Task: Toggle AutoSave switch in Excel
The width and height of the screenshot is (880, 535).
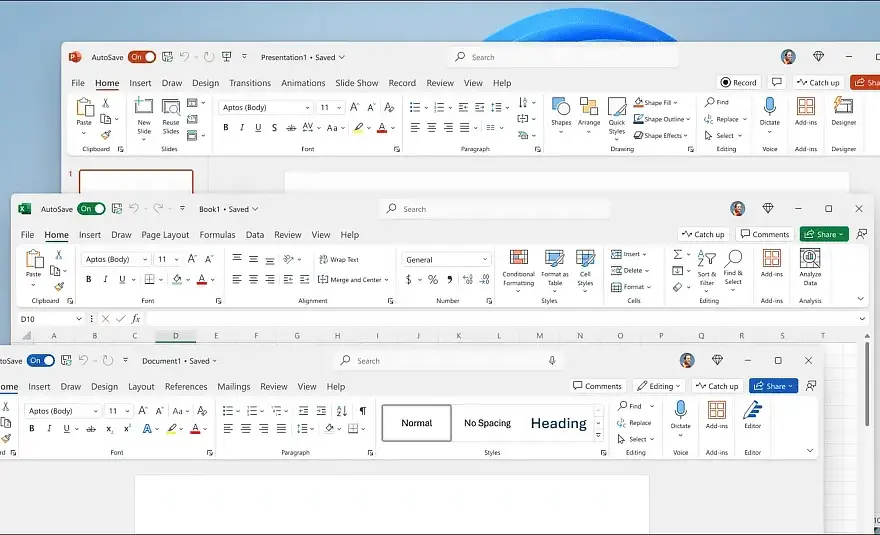Action: 91,209
